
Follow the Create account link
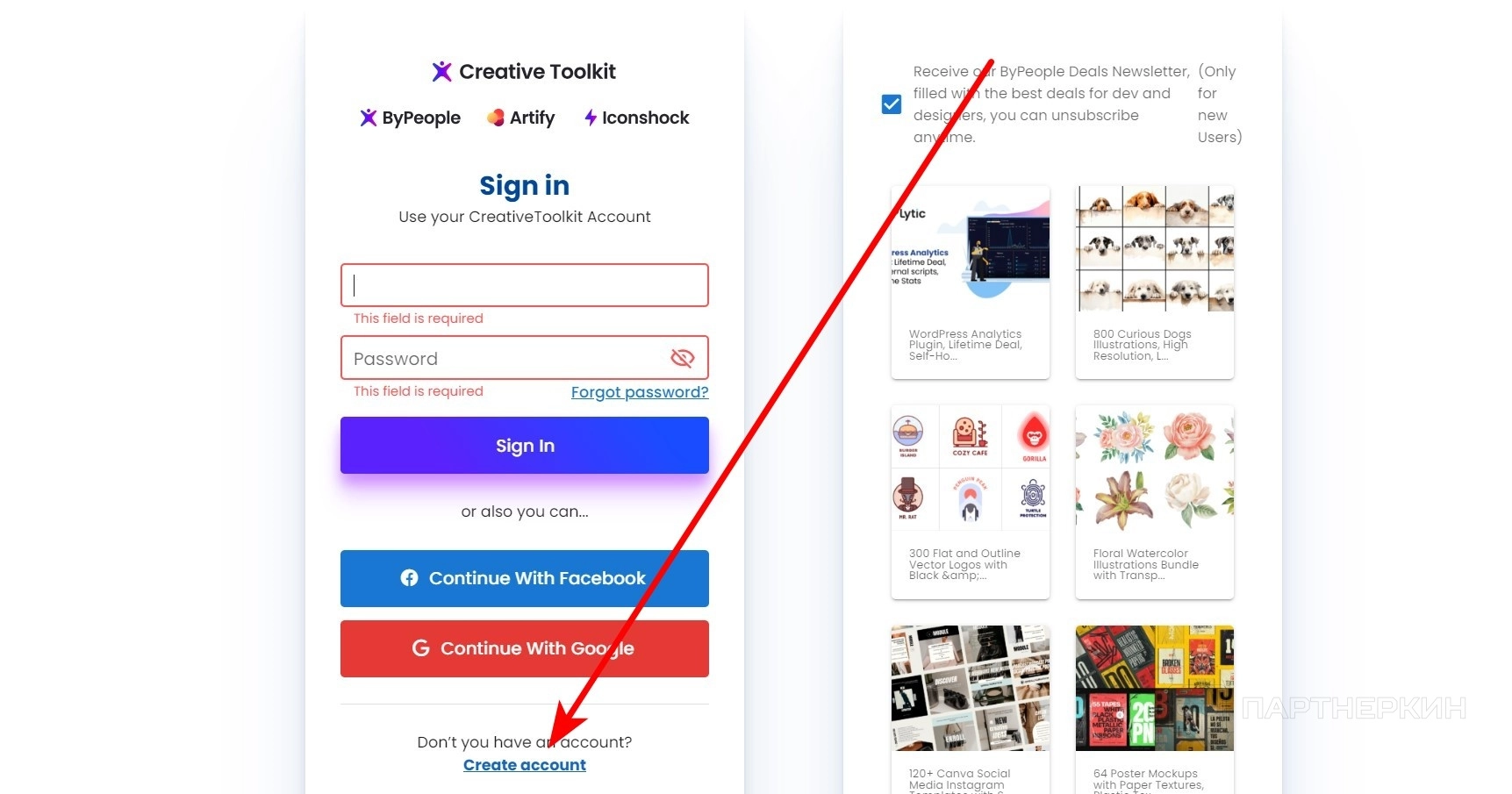coord(525,765)
